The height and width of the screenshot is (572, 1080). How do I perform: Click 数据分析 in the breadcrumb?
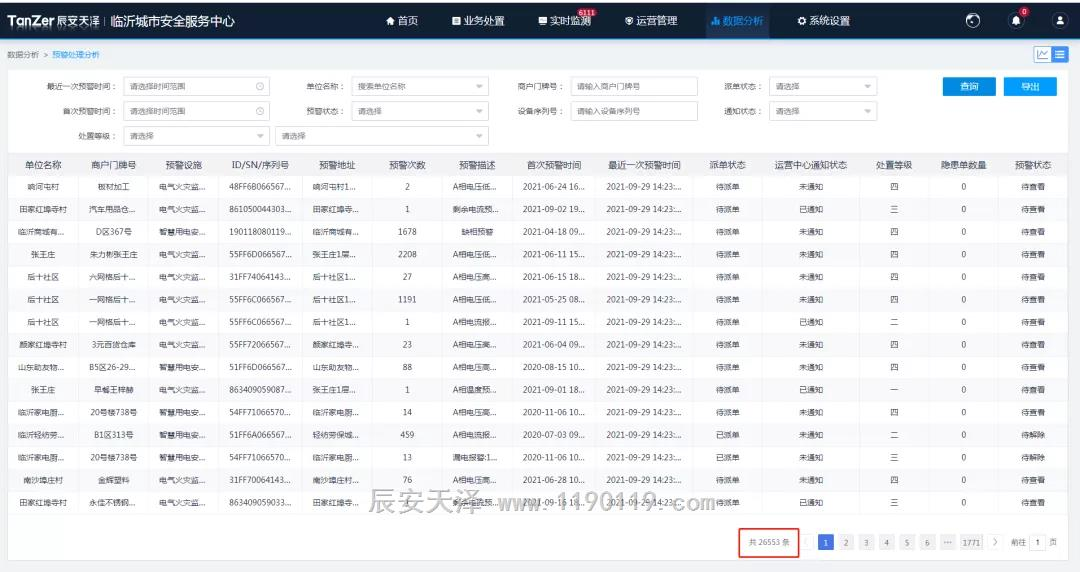pos(22,55)
